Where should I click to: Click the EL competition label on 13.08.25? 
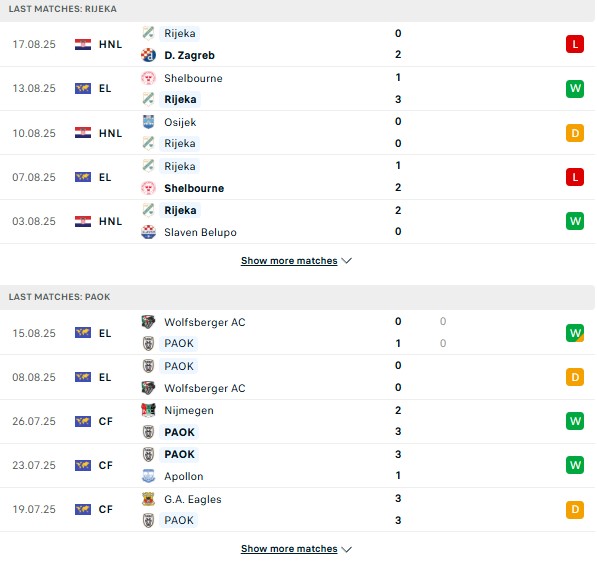pyautogui.click(x=105, y=88)
